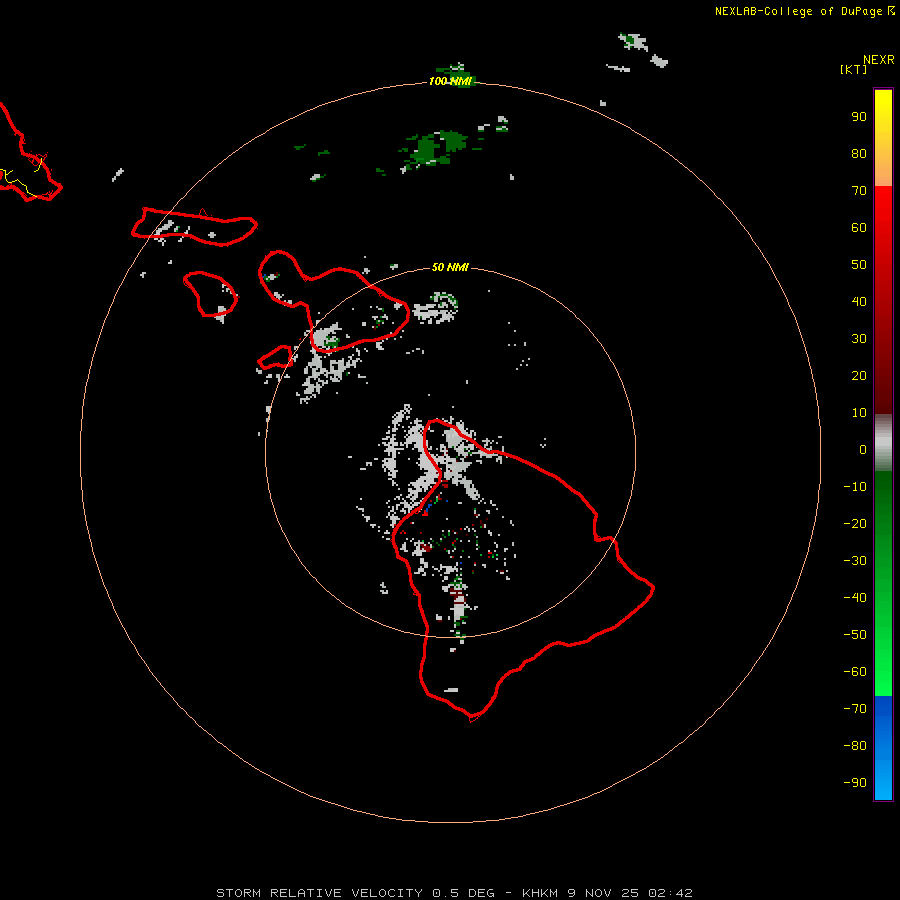Click the 70 label on the scale
Viewport: 900px width, 900px height.
pyautogui.click(x=859, y=191)
